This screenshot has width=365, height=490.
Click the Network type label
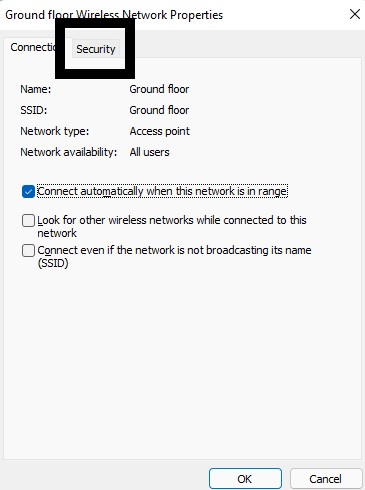55,131
